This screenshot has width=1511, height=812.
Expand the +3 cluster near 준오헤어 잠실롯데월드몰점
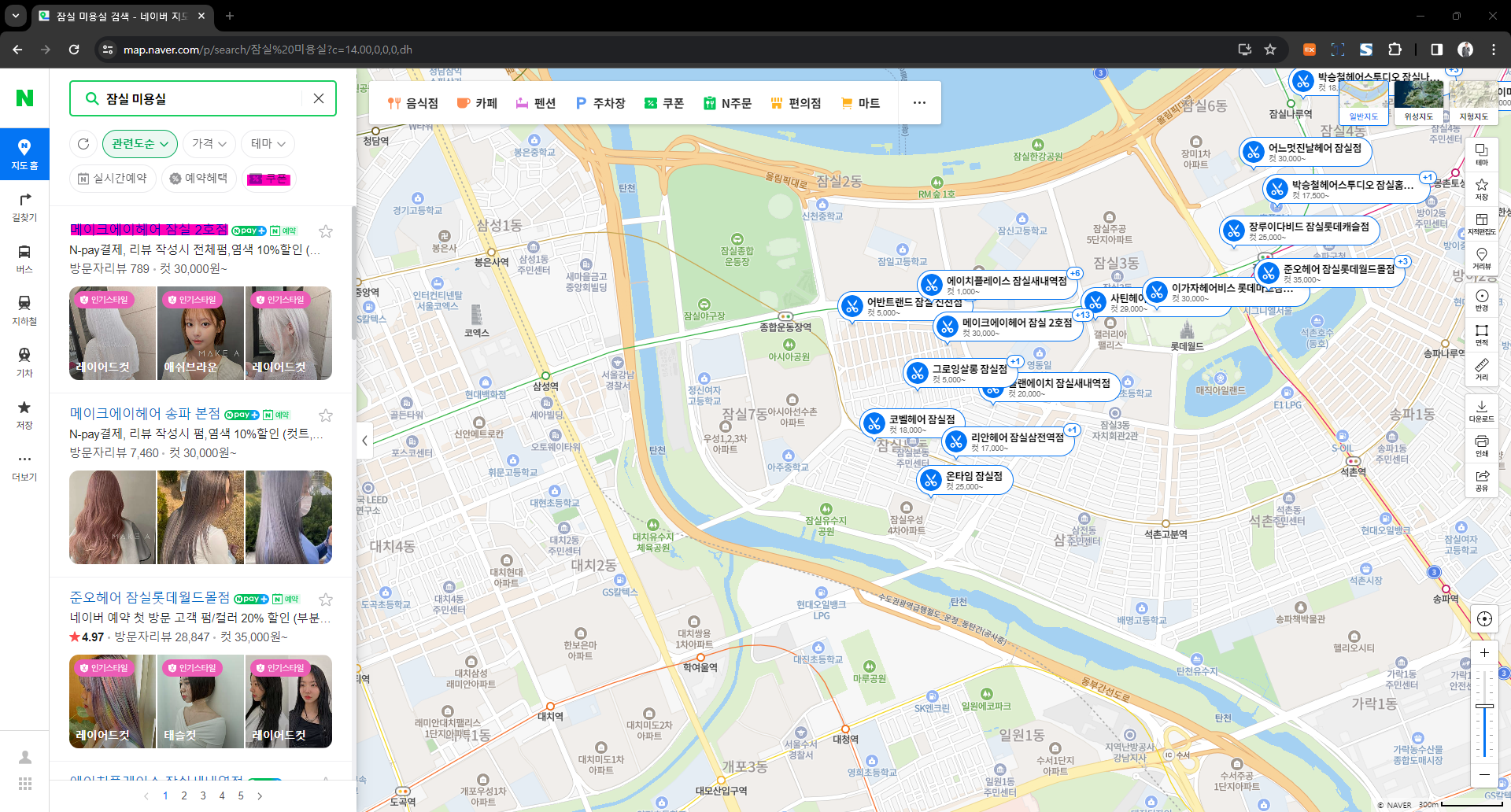[x=1402, y=262]
